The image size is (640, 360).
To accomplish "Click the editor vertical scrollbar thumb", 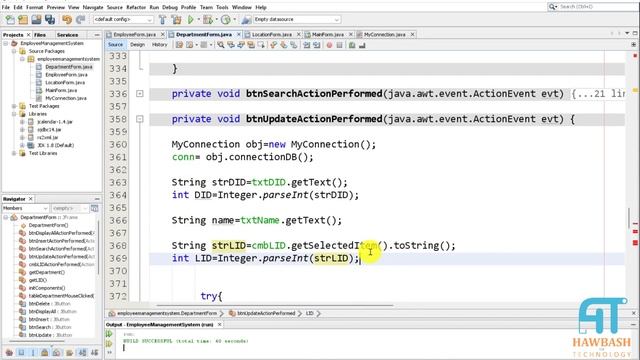I will 629,219.
